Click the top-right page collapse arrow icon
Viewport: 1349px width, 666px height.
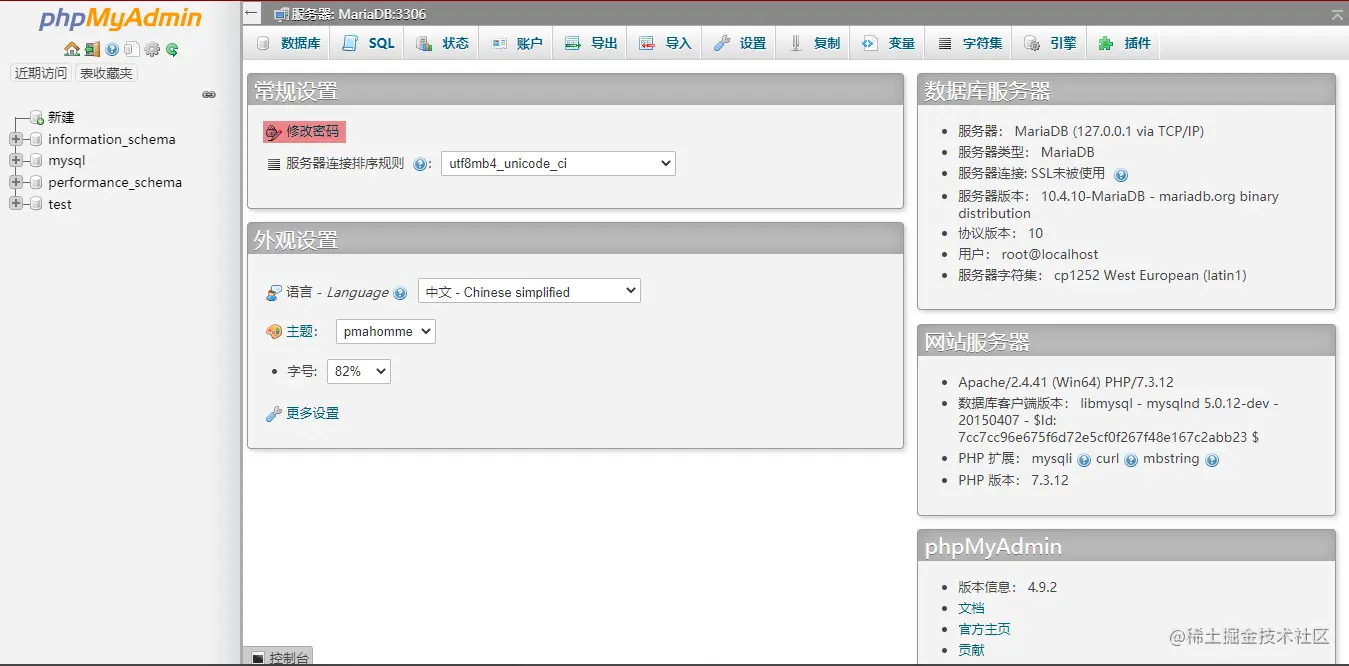[1337, 14]
